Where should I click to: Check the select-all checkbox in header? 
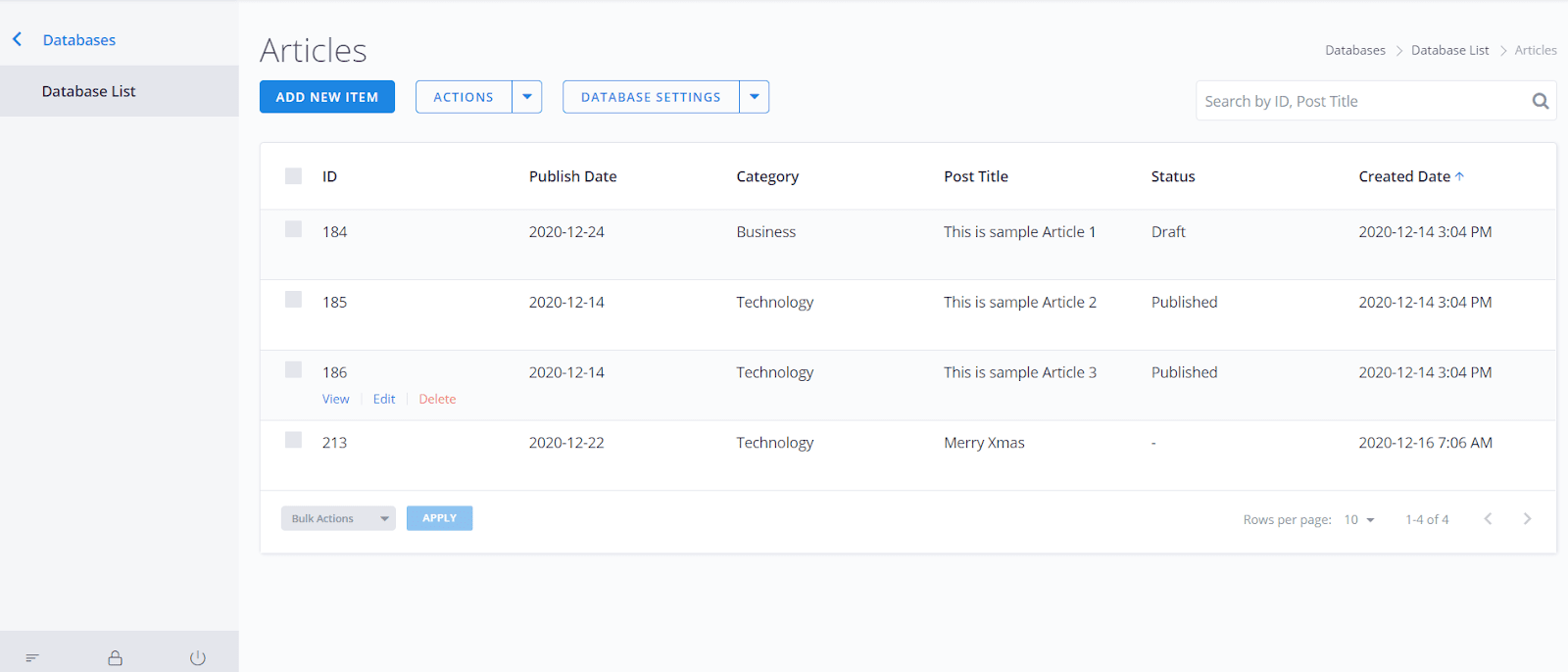click(293, 176)
